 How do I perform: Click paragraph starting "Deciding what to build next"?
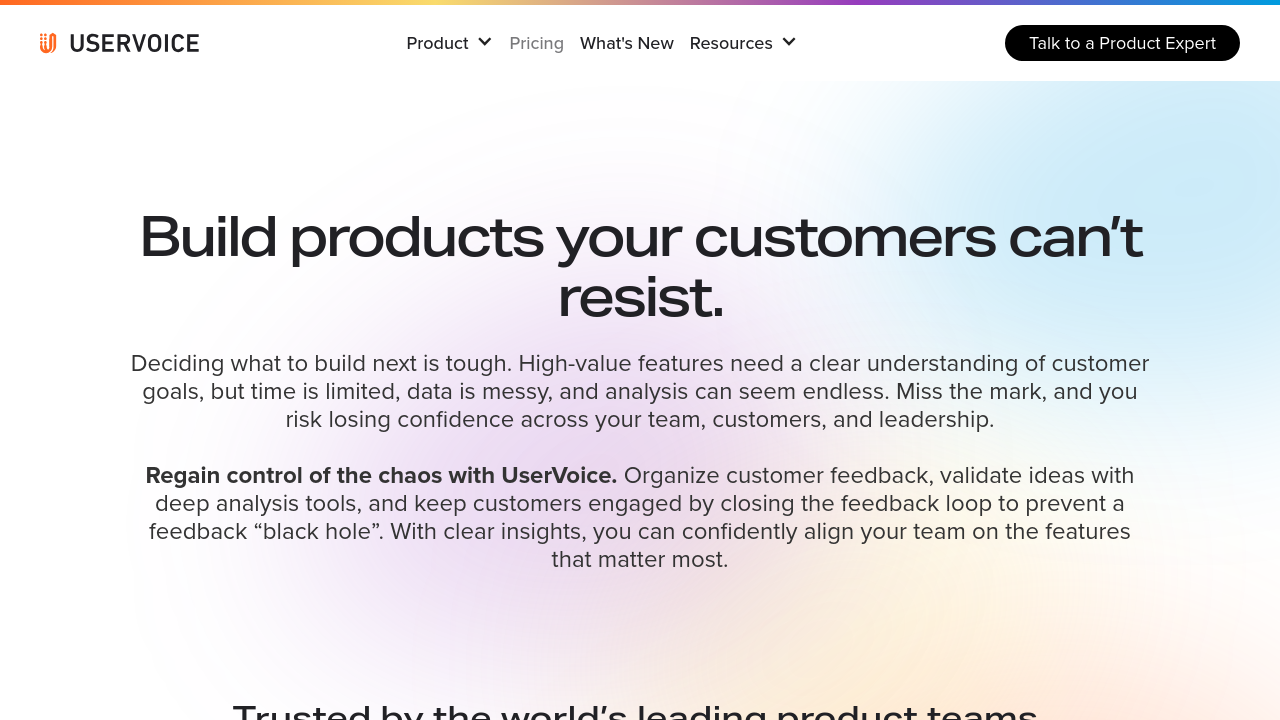640,391
